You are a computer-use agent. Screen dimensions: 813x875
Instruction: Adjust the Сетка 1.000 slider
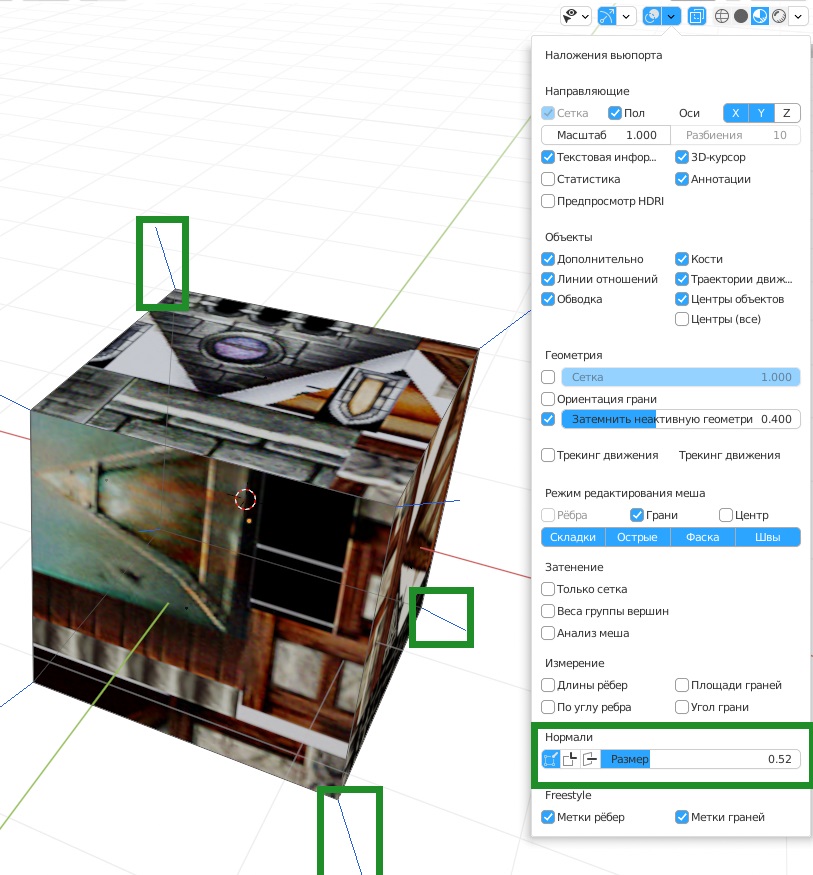click(681, 377)
